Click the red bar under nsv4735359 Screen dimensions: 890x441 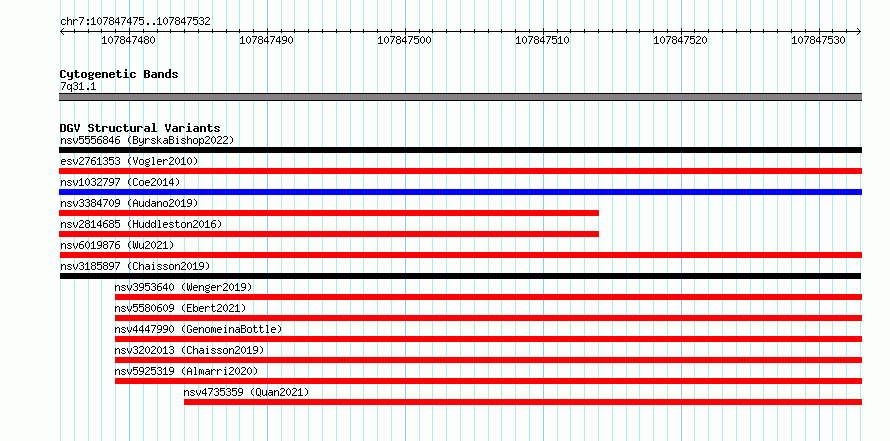523,402
